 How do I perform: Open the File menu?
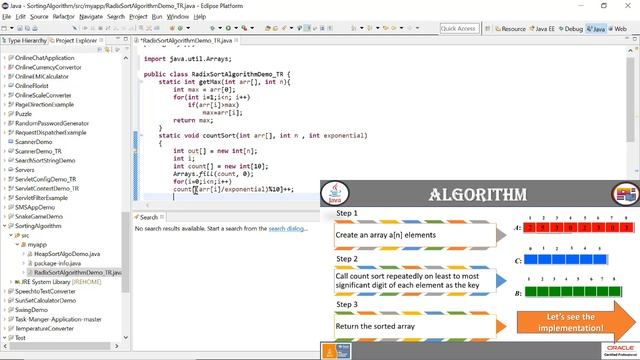tap(7, 17)
